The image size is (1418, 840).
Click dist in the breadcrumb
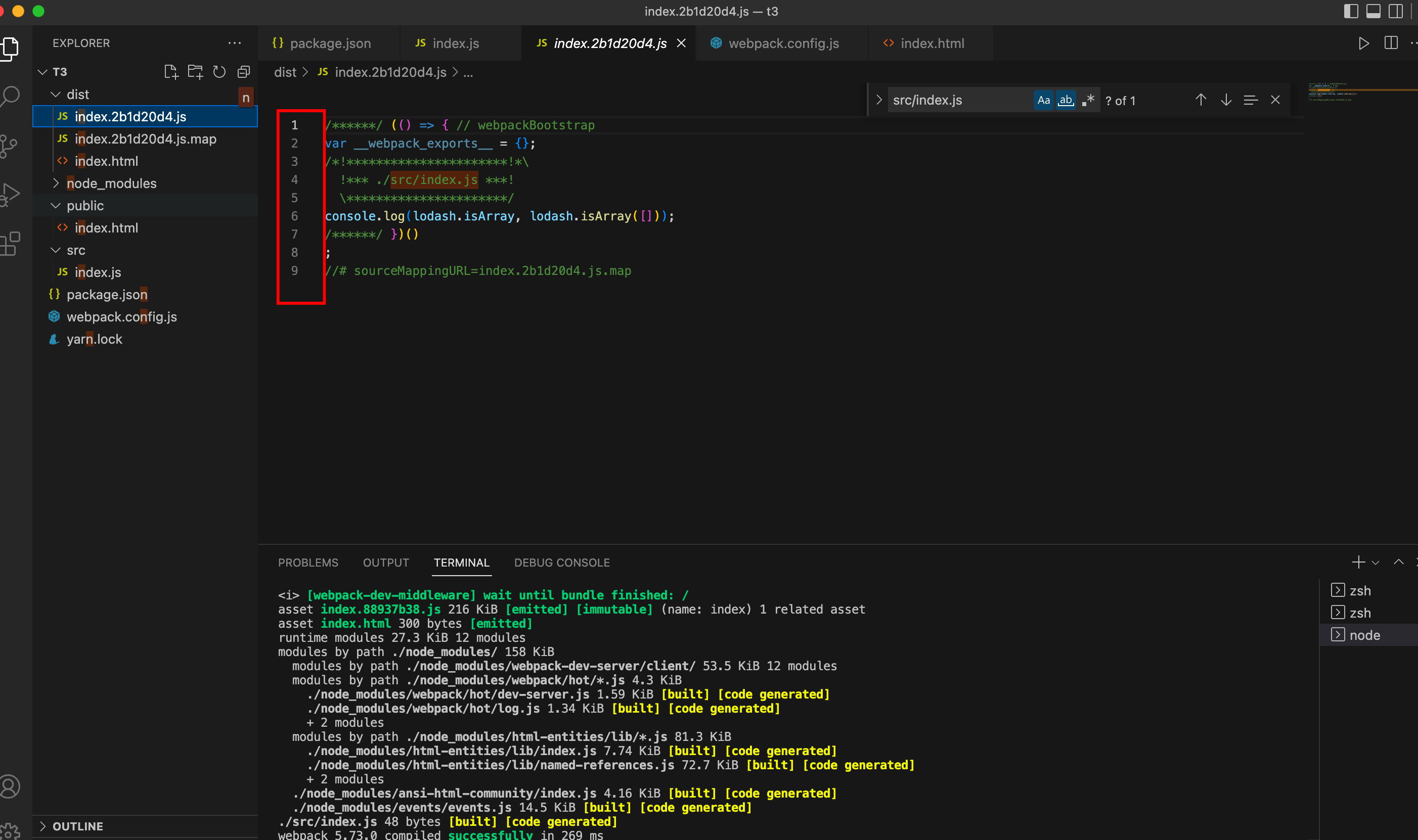[x=285, y=72]
